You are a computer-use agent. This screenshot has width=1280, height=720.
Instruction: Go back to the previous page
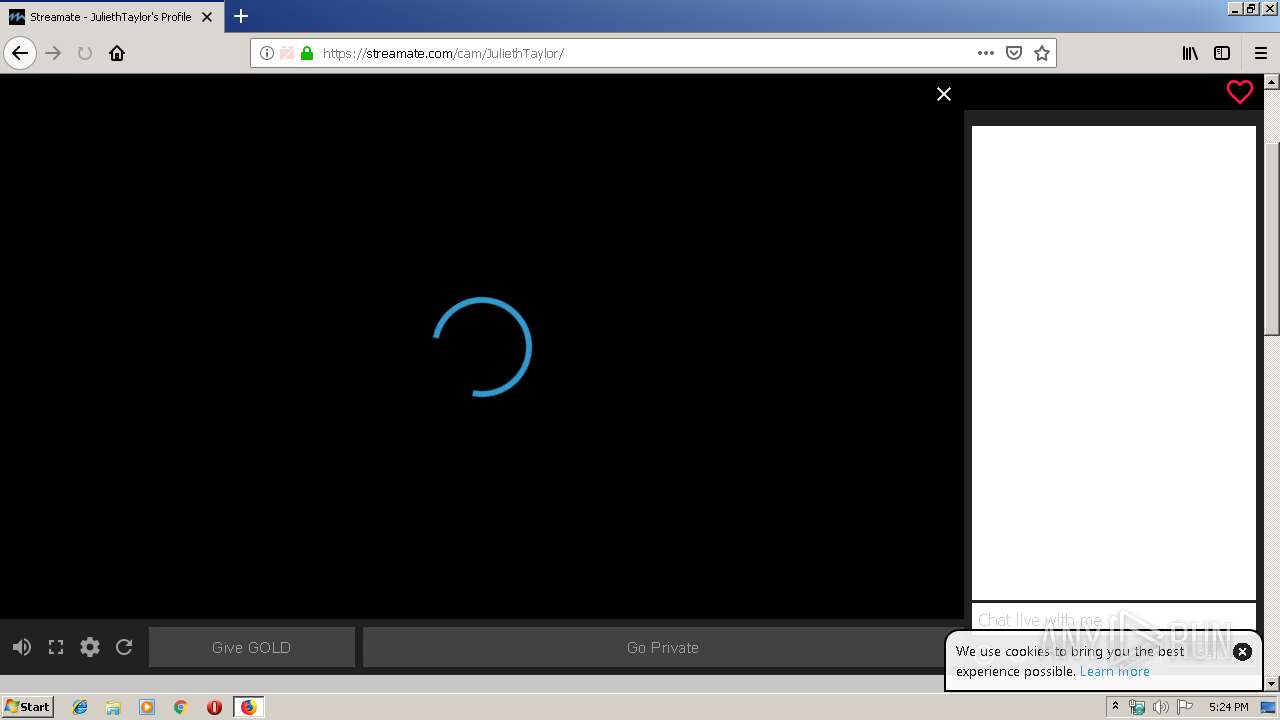(20, 53)
